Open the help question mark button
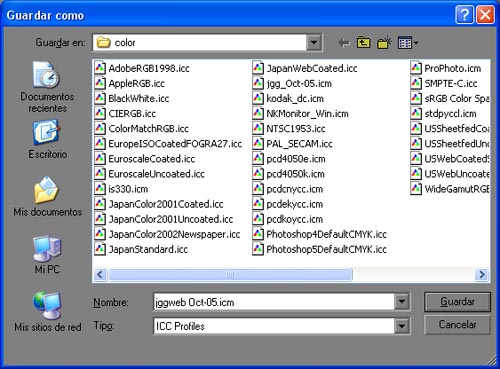 pos(464,15)
